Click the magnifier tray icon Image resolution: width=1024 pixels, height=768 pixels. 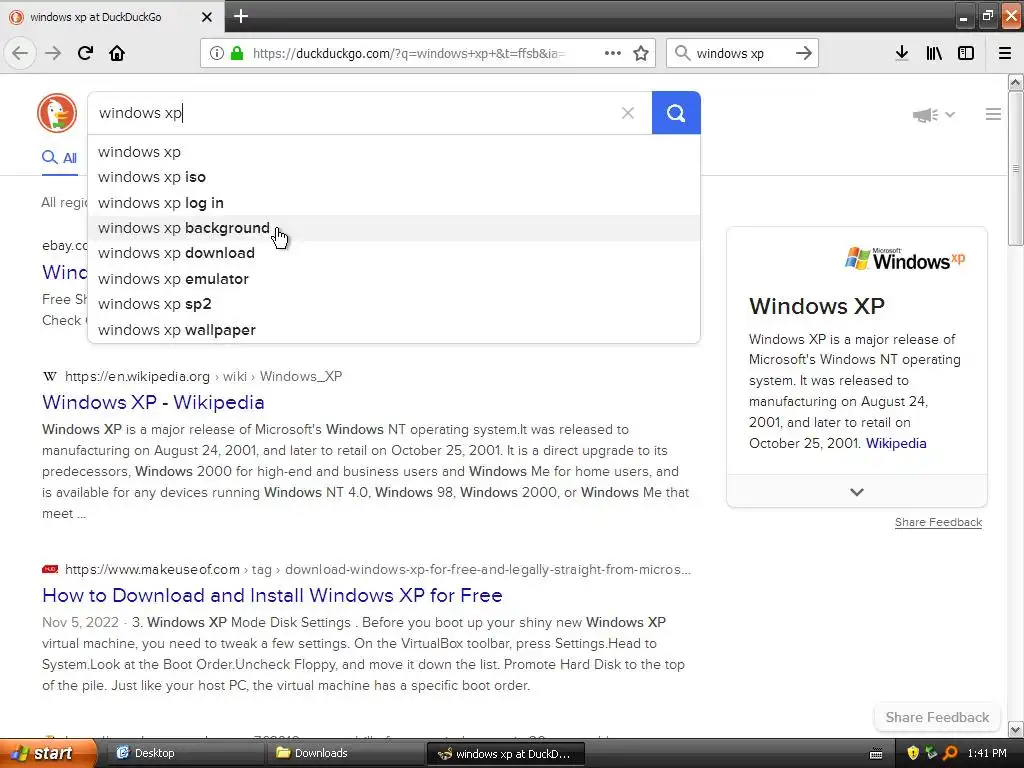(x=950, y=753)
